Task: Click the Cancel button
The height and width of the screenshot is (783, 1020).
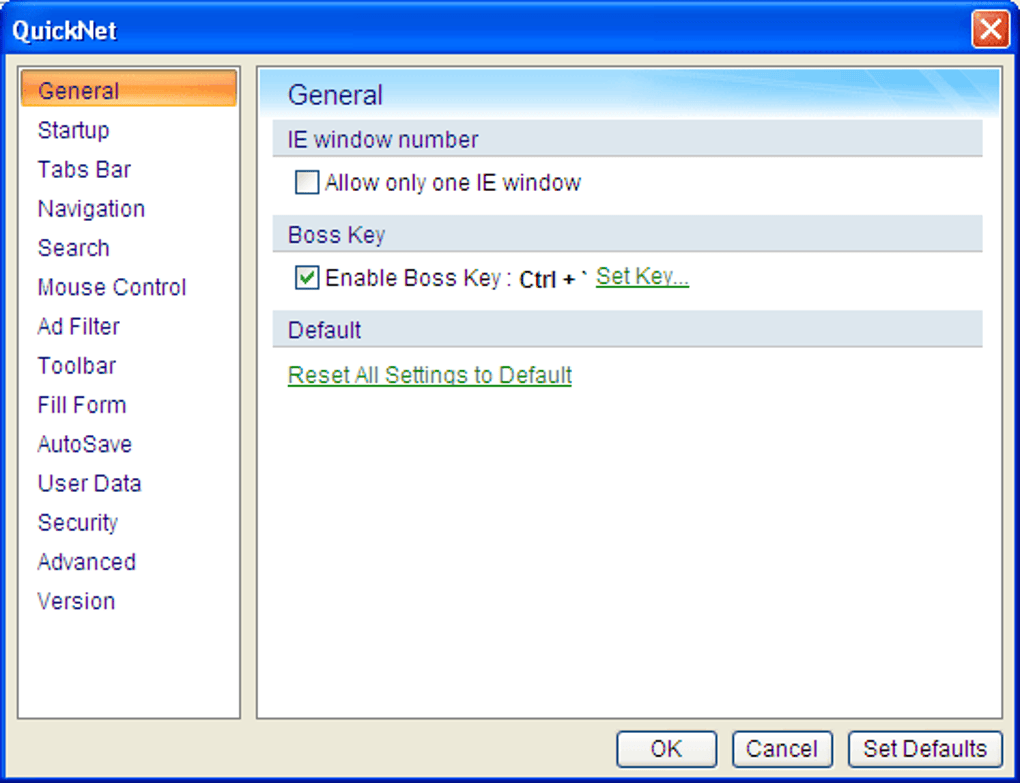Action: point(782,749)
